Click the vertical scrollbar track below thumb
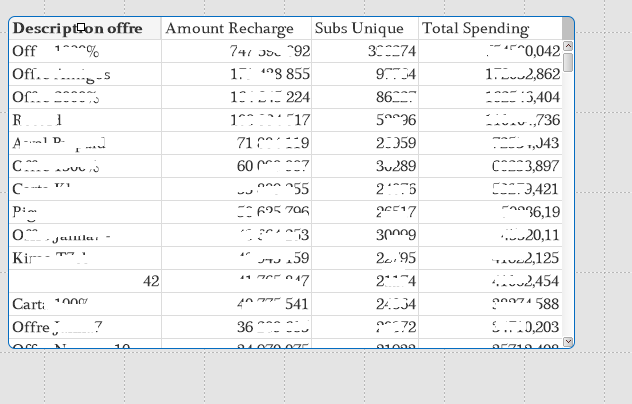The height and width of the screenshot is (404, 632). [x=569, y=200]
